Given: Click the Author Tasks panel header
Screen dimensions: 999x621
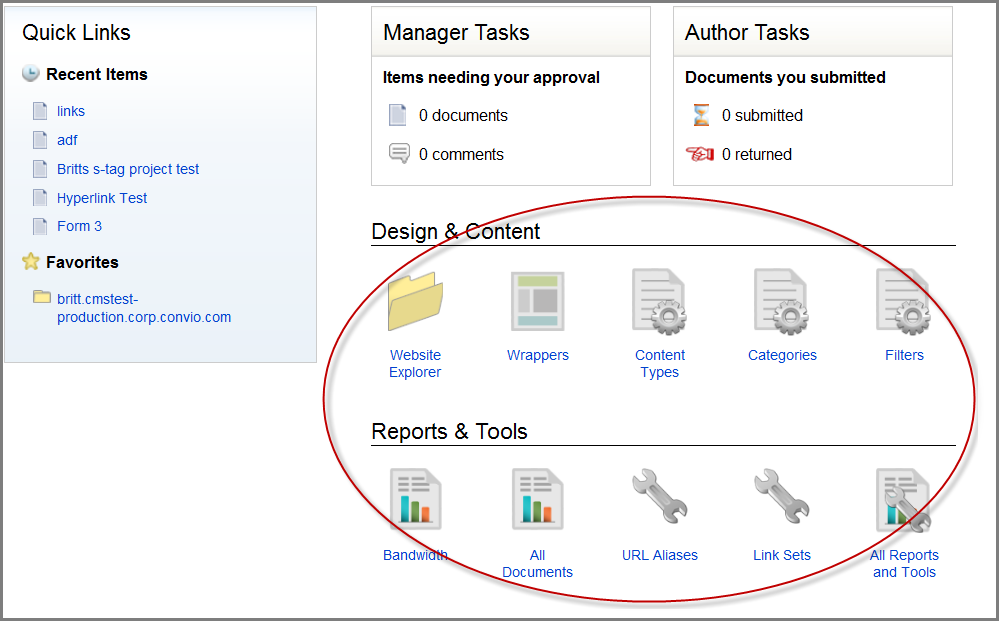Looking at the screenshot, I should [x=813, y=32].
